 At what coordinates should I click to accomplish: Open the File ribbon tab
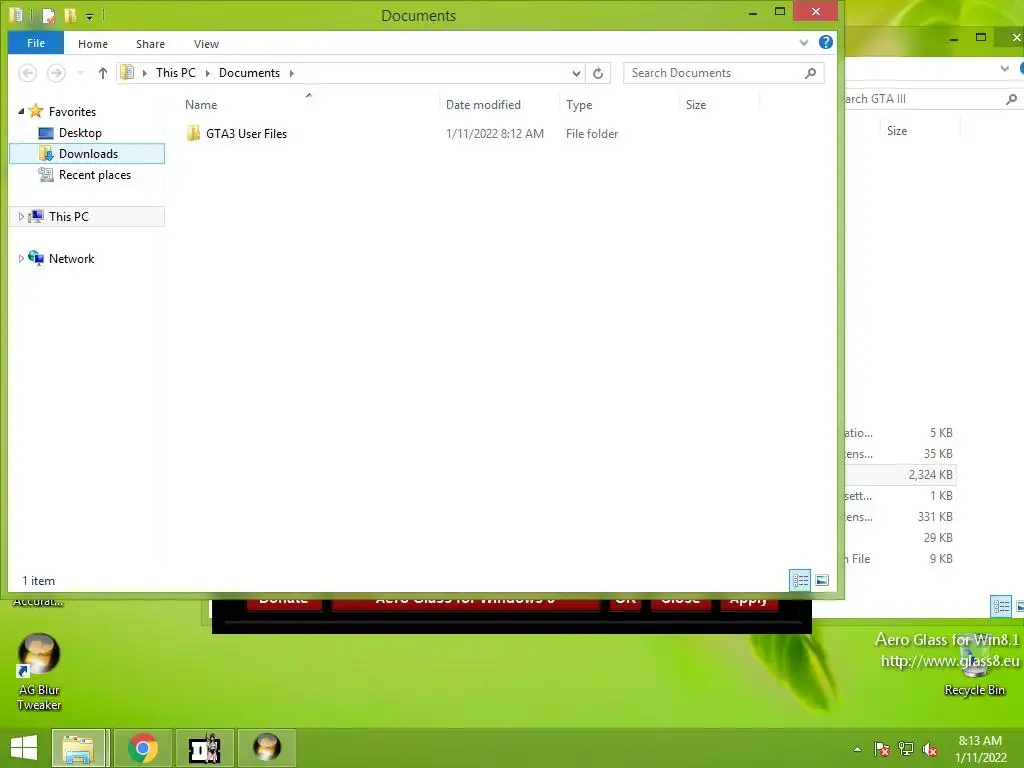pyautogui.click(x=36, y=43)
